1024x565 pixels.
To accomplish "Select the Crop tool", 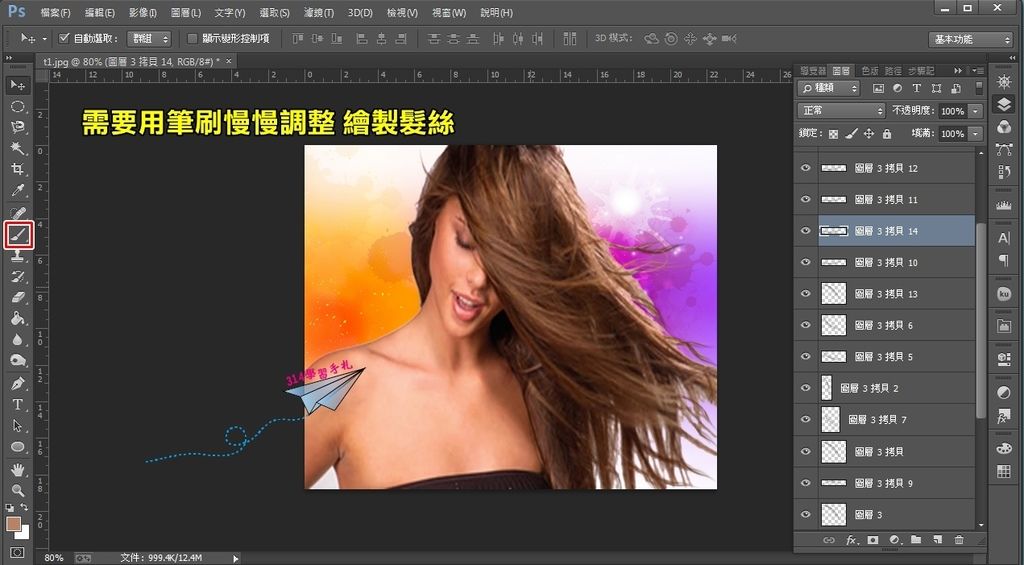I will tap(18, 169).
